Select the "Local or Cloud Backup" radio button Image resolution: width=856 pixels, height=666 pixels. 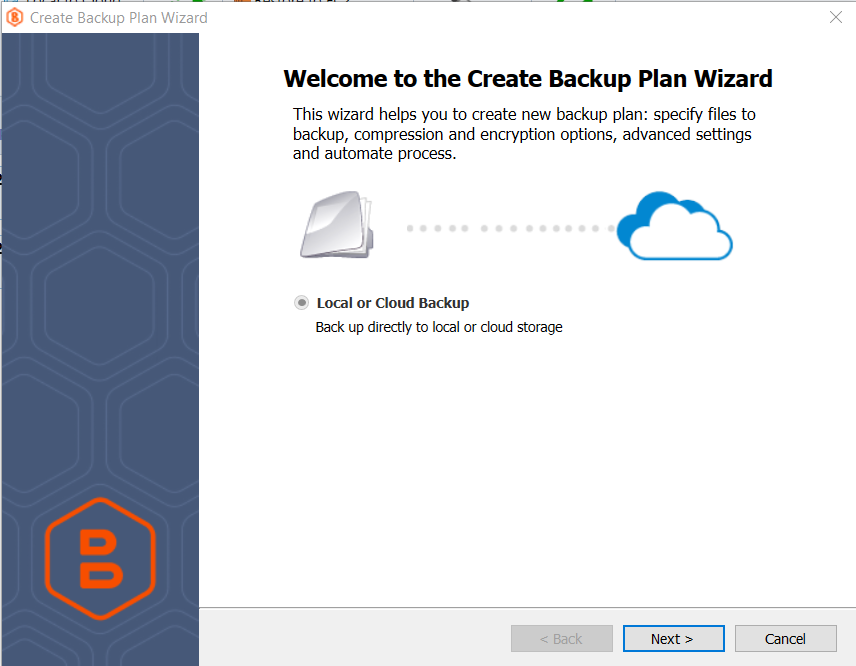tap(301, 302)
